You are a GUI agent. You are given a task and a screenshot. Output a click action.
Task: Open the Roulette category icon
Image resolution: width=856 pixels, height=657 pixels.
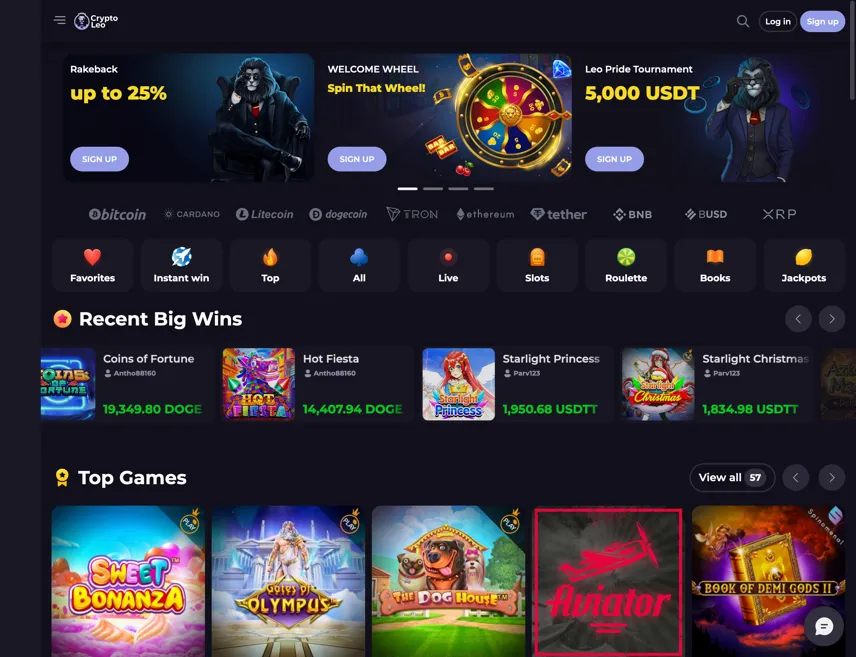coord(626,265)
